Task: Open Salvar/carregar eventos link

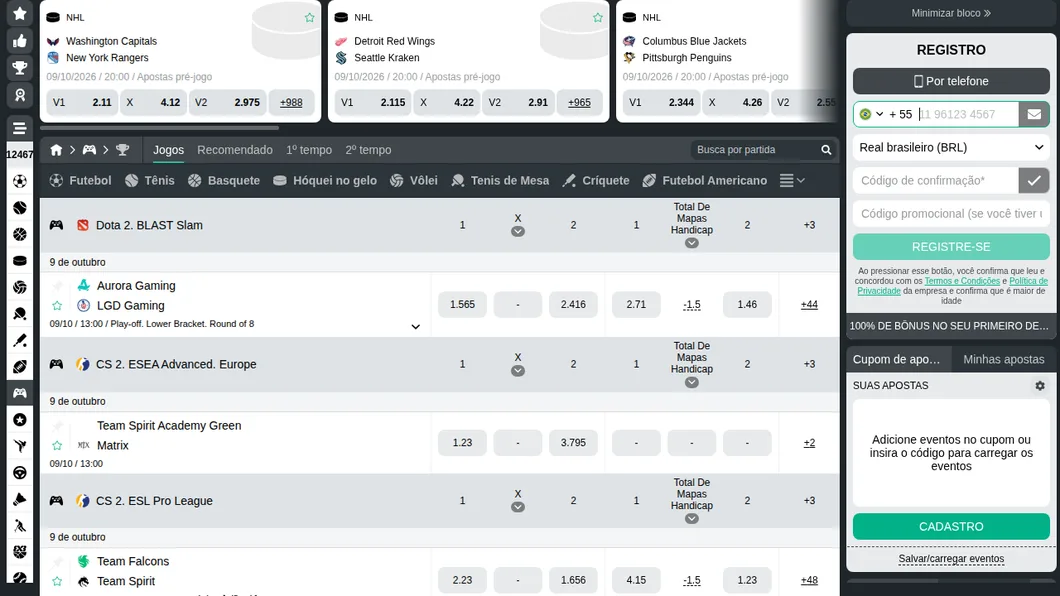Action: click(x=951, y=559)
